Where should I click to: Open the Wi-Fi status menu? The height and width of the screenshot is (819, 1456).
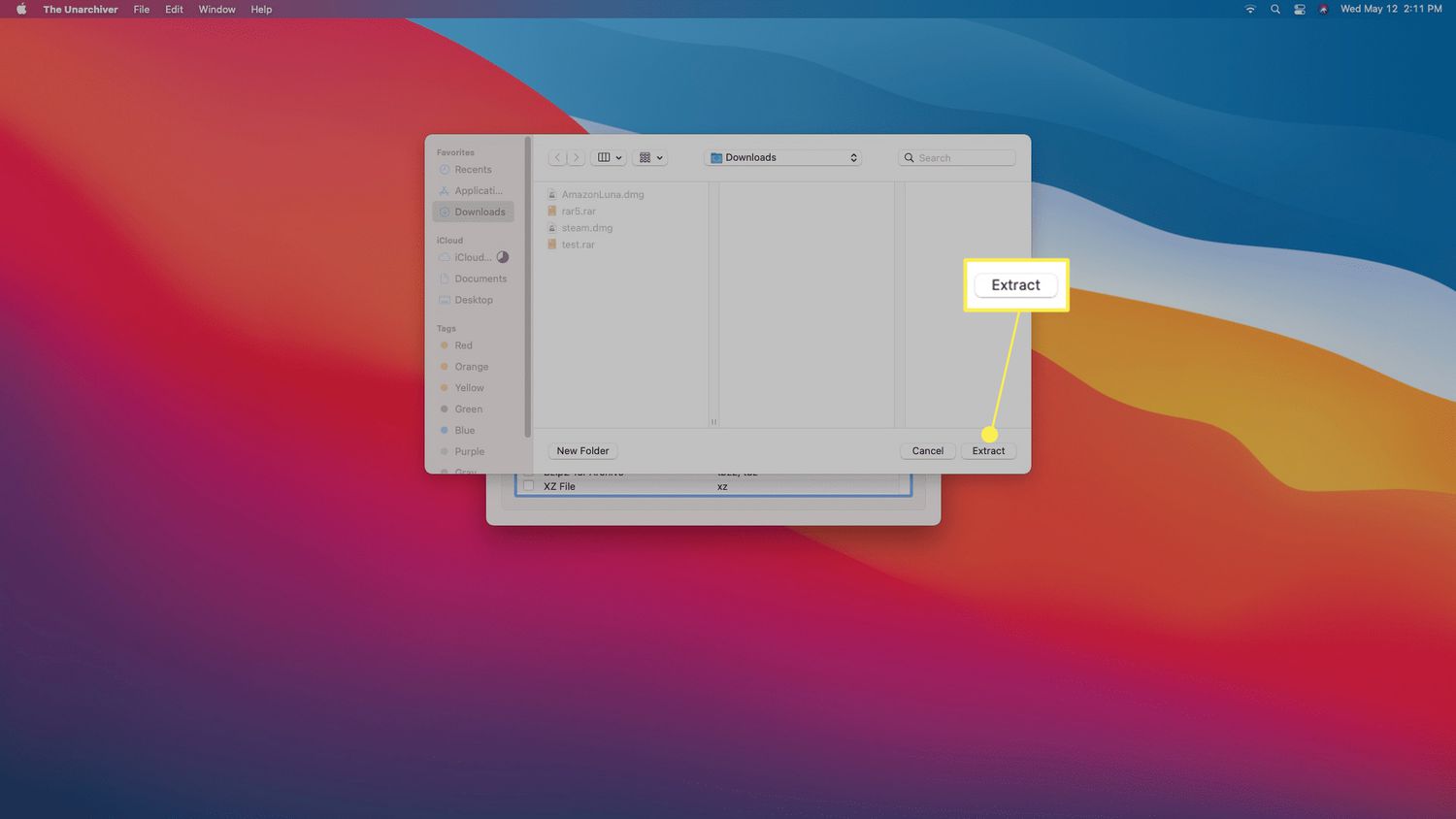pyautogui.click(x=1250, y=10)
